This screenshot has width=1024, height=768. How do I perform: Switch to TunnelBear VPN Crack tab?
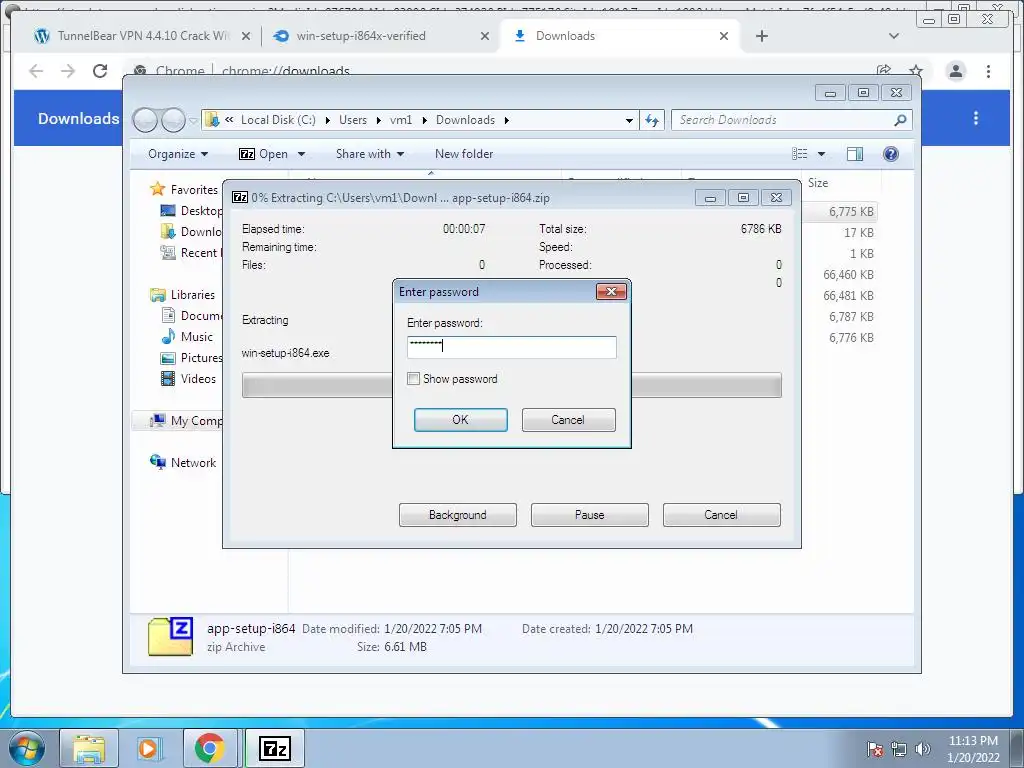142,36
